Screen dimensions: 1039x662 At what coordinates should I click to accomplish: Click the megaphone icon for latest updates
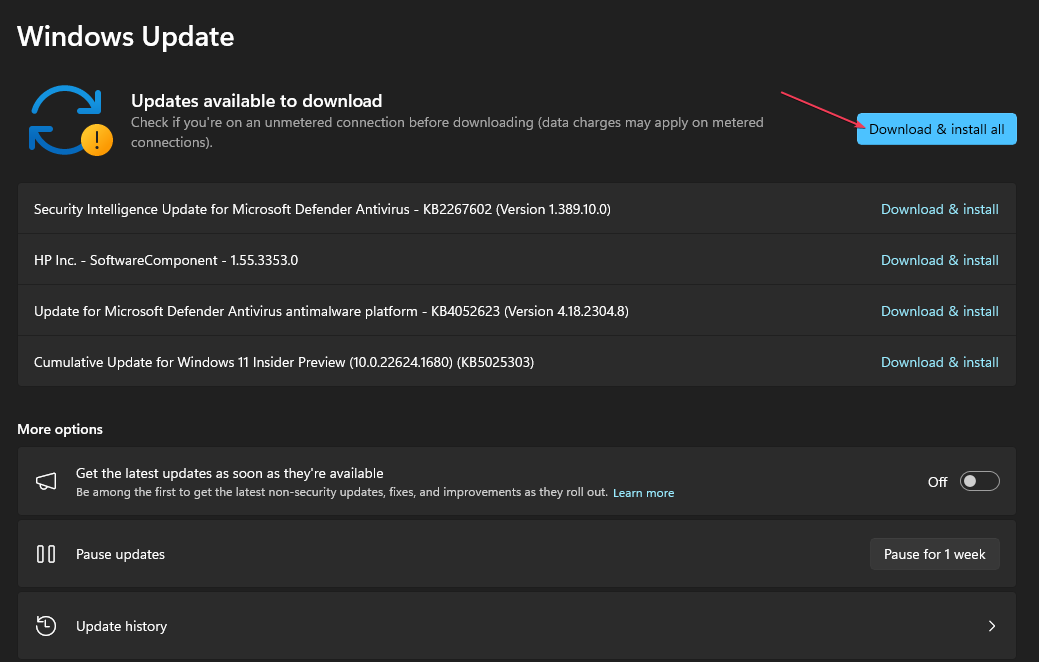coord(46,481)
